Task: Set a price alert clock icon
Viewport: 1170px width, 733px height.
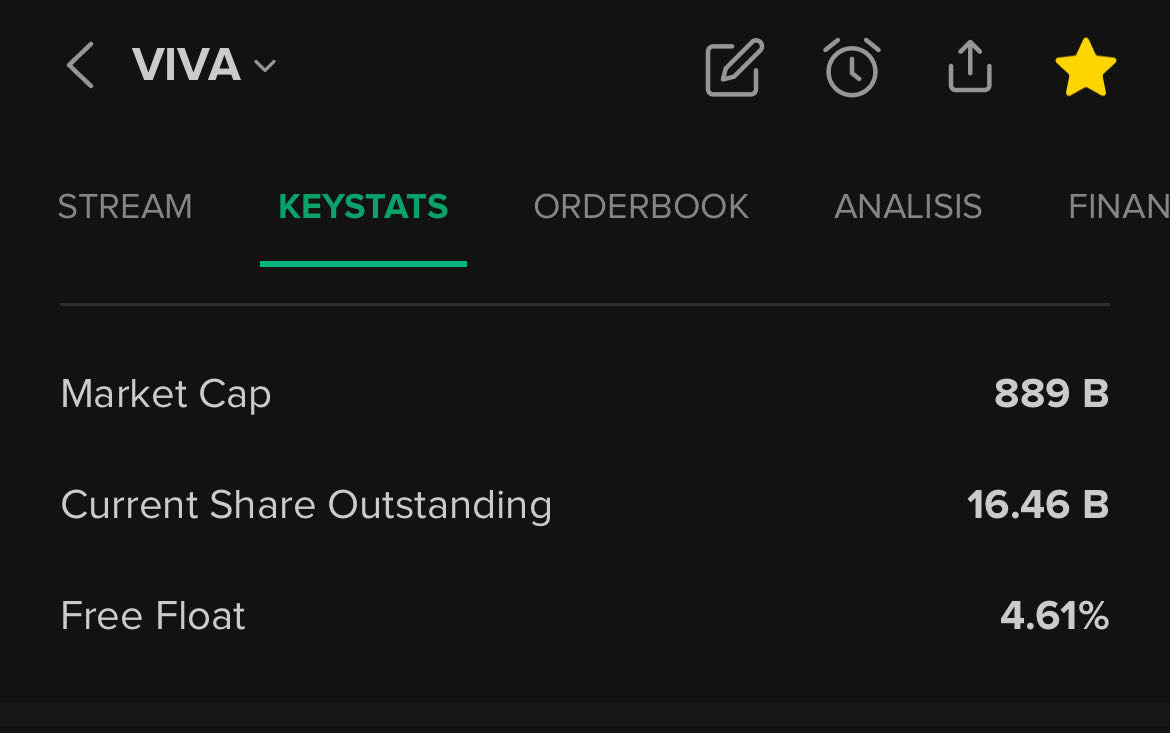Action: 852,68
